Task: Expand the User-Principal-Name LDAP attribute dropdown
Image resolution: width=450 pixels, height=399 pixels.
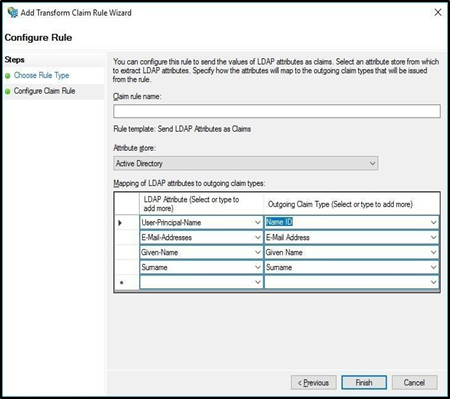Action: pyautogui.click(x=258, y=222)
